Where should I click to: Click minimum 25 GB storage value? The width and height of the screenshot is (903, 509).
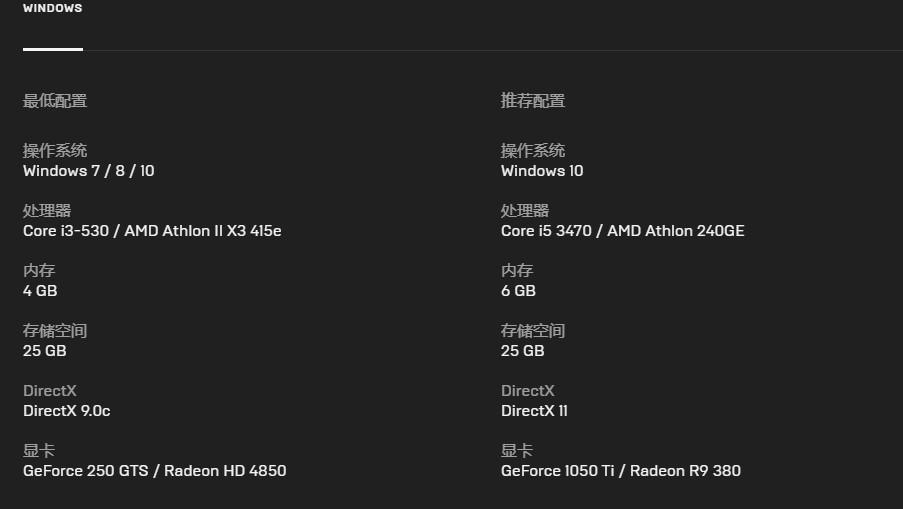click(44, 351)
